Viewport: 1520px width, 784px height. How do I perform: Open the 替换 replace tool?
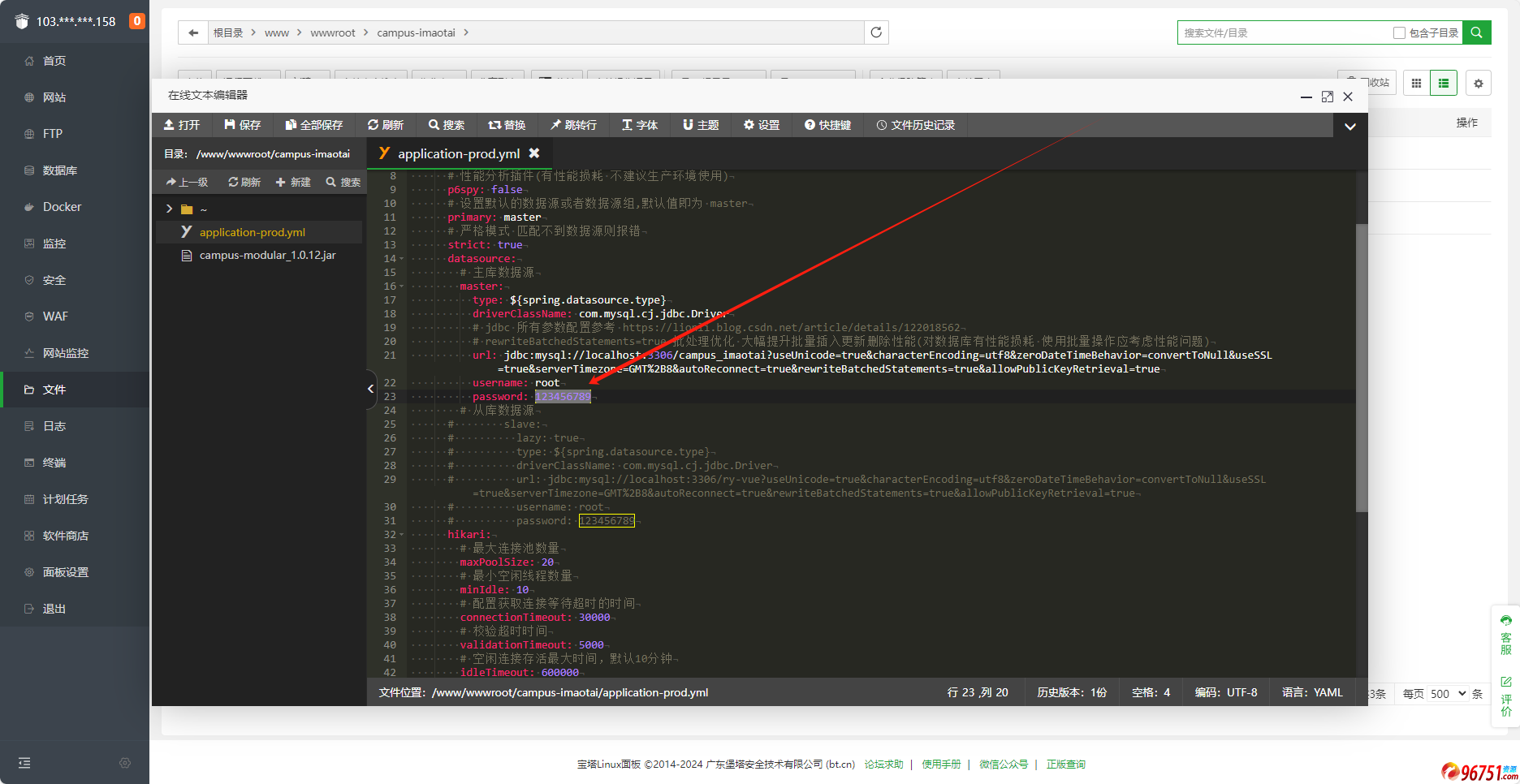pos(507,125)
